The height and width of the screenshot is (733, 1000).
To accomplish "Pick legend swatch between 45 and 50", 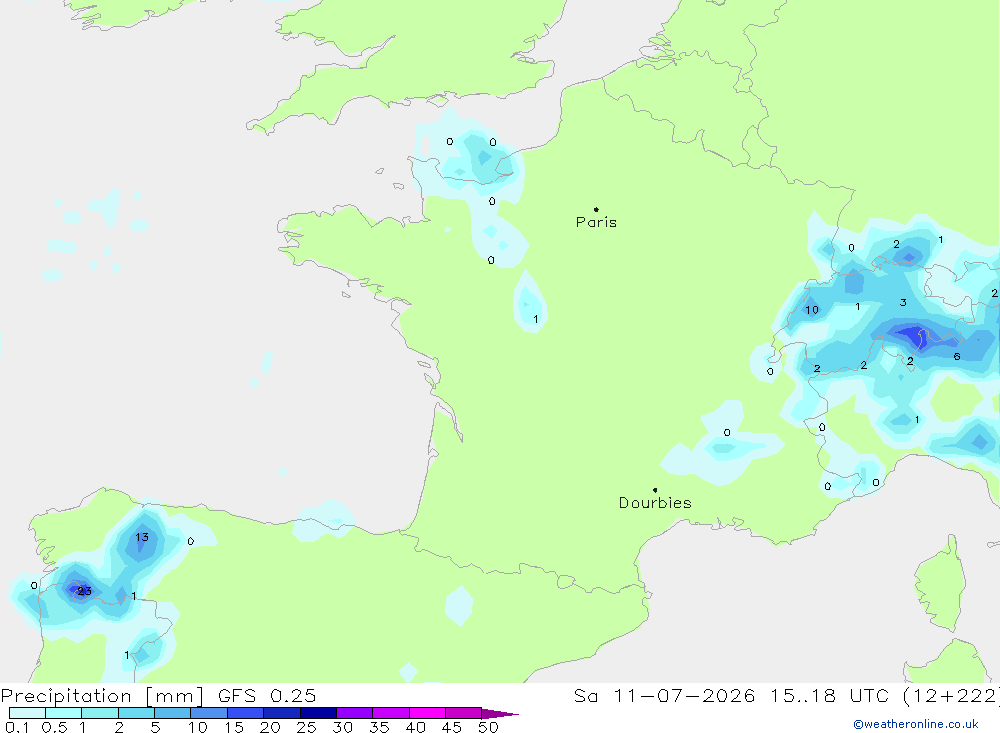I will [463, 713].
